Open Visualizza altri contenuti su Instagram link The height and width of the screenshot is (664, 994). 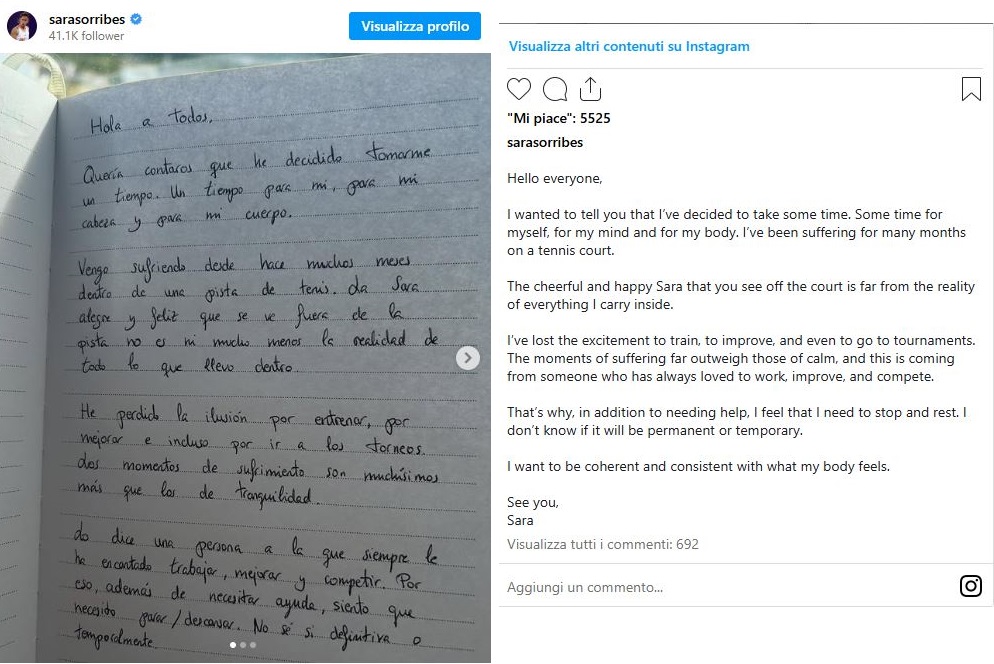(x=629, y=46)
